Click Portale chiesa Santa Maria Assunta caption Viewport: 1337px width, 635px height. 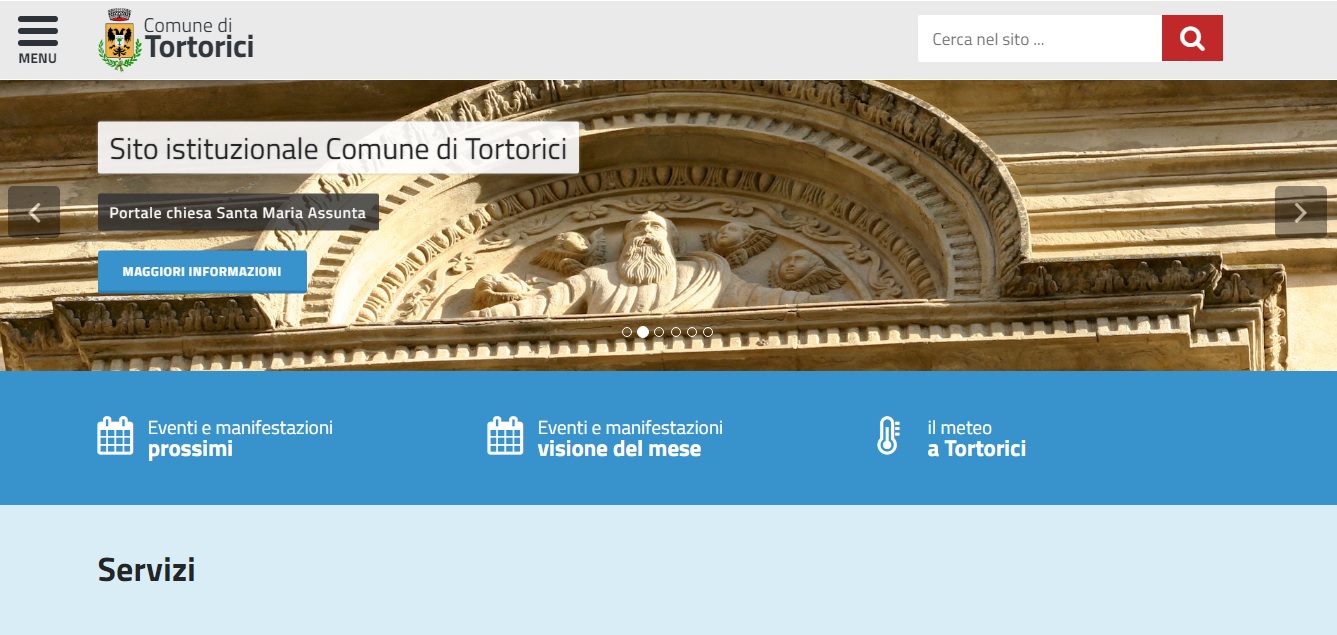point(238,212)
